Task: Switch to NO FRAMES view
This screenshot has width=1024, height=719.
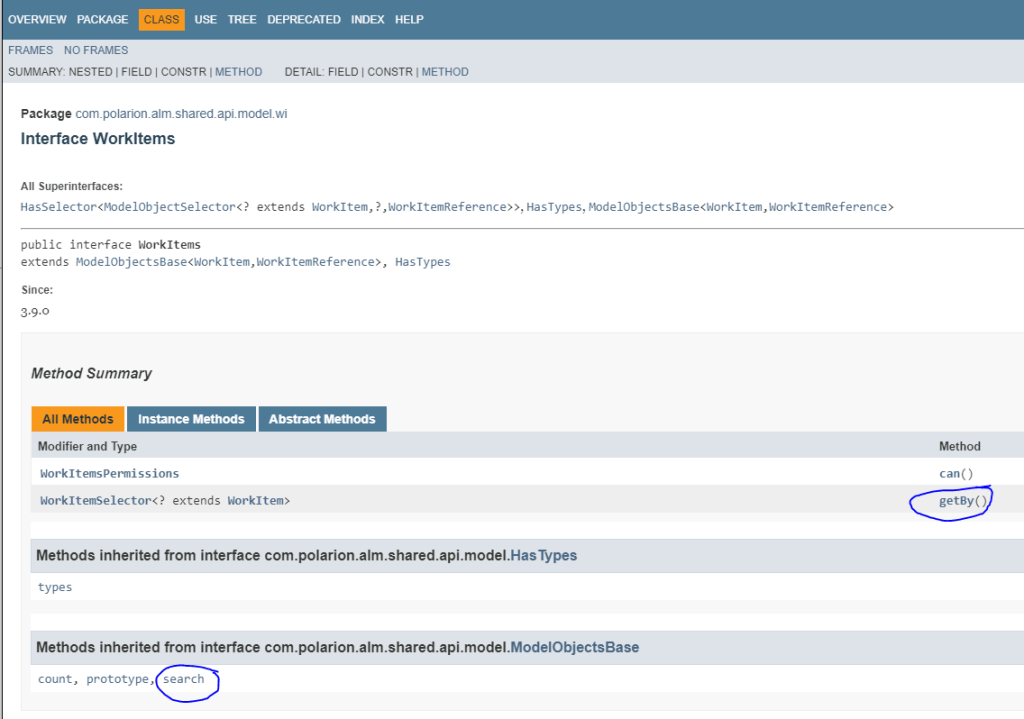Action: tap(96, 50)
